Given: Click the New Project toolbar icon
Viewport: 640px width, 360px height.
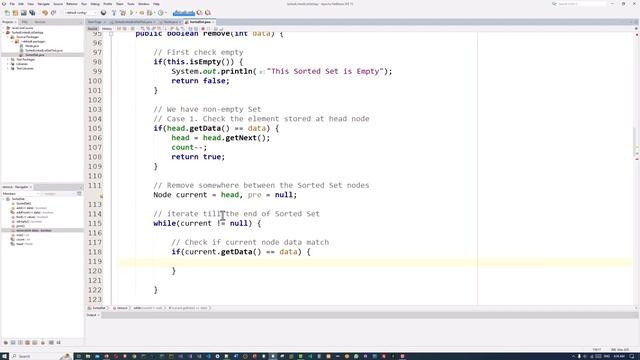Looking at the screenshot, I should coord(15,13).
